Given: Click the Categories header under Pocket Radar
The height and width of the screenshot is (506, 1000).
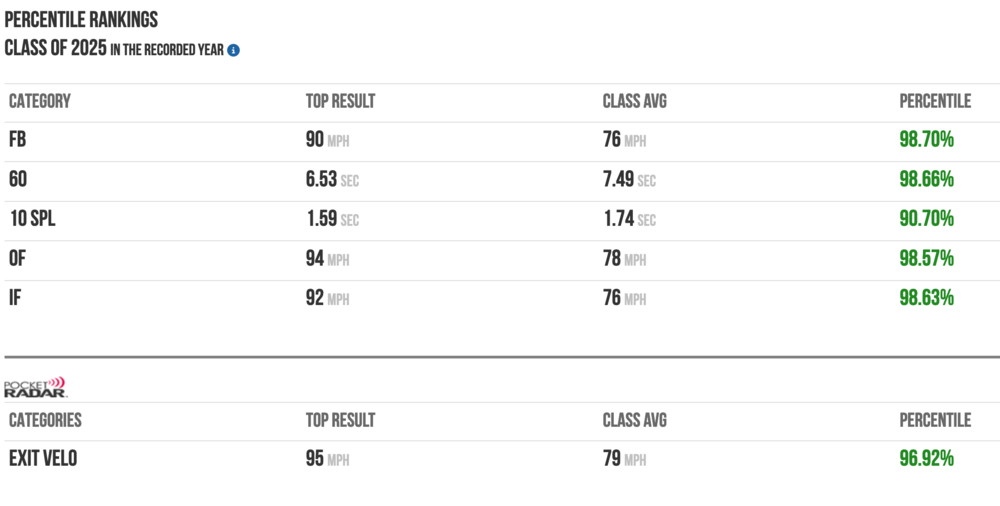Looking at the screenshot, I should pos(45,420).
